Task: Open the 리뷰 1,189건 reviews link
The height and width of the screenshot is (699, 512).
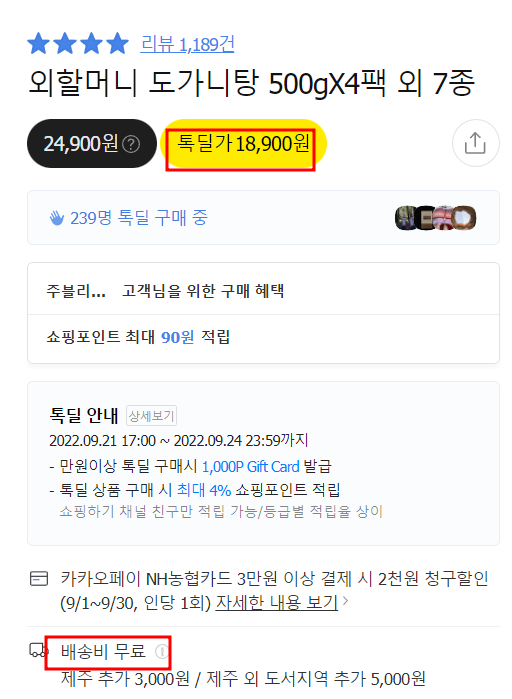Action: [x=187, y=44]
